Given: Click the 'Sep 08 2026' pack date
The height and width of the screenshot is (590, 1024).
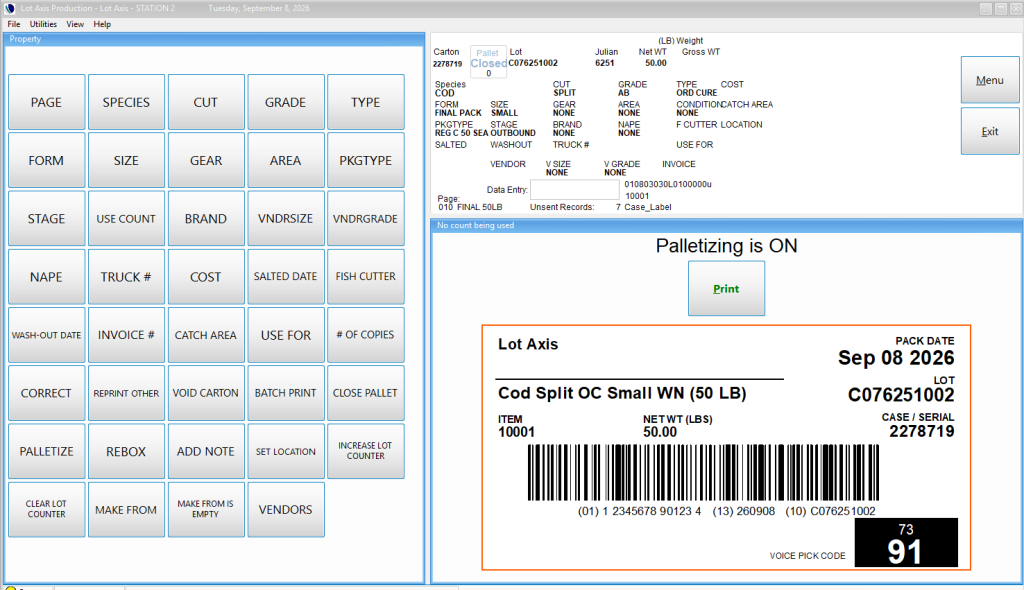Looking at the screenshot, I should tap(896, 358).
